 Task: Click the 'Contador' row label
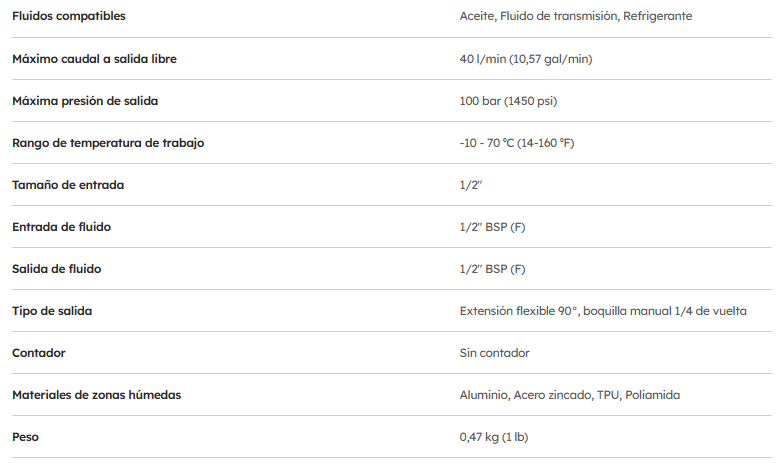pyautogui.click(x=38, y=353)
